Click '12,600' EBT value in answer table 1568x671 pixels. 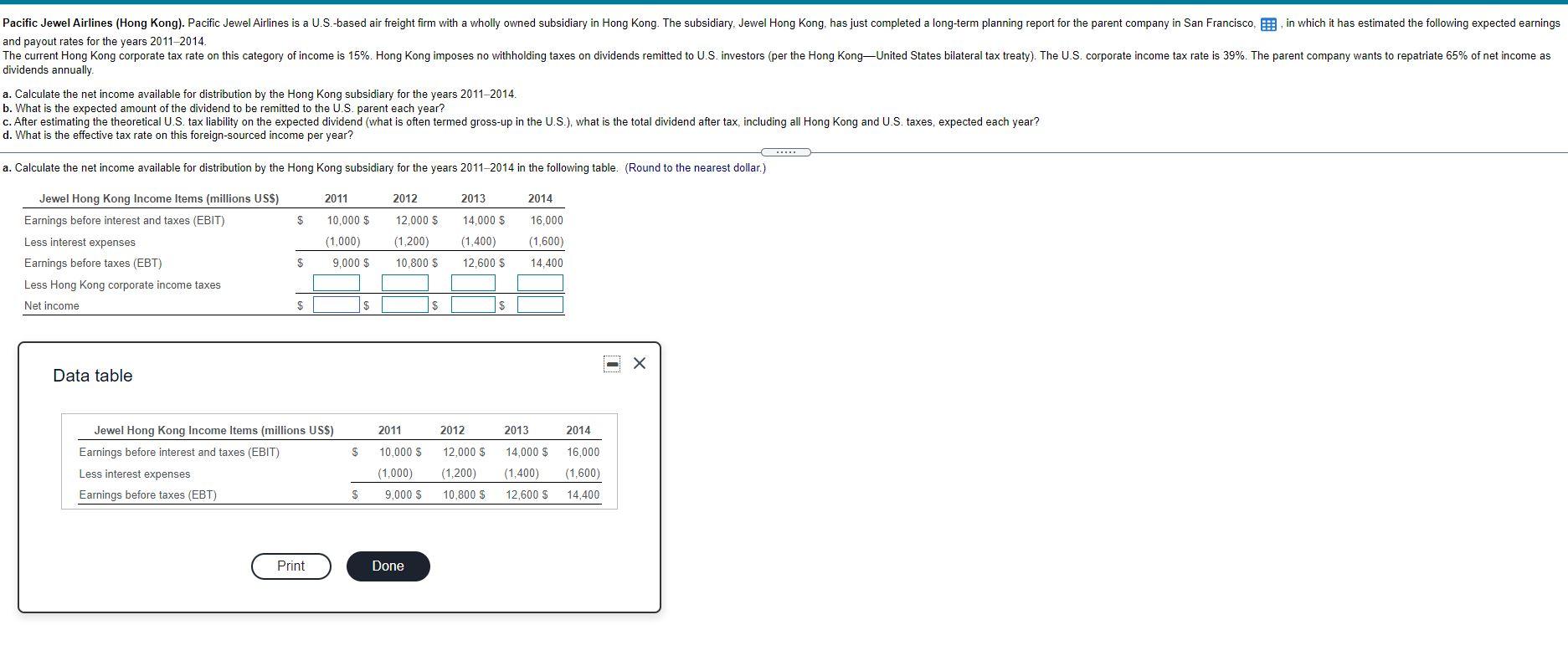[480, 263]
